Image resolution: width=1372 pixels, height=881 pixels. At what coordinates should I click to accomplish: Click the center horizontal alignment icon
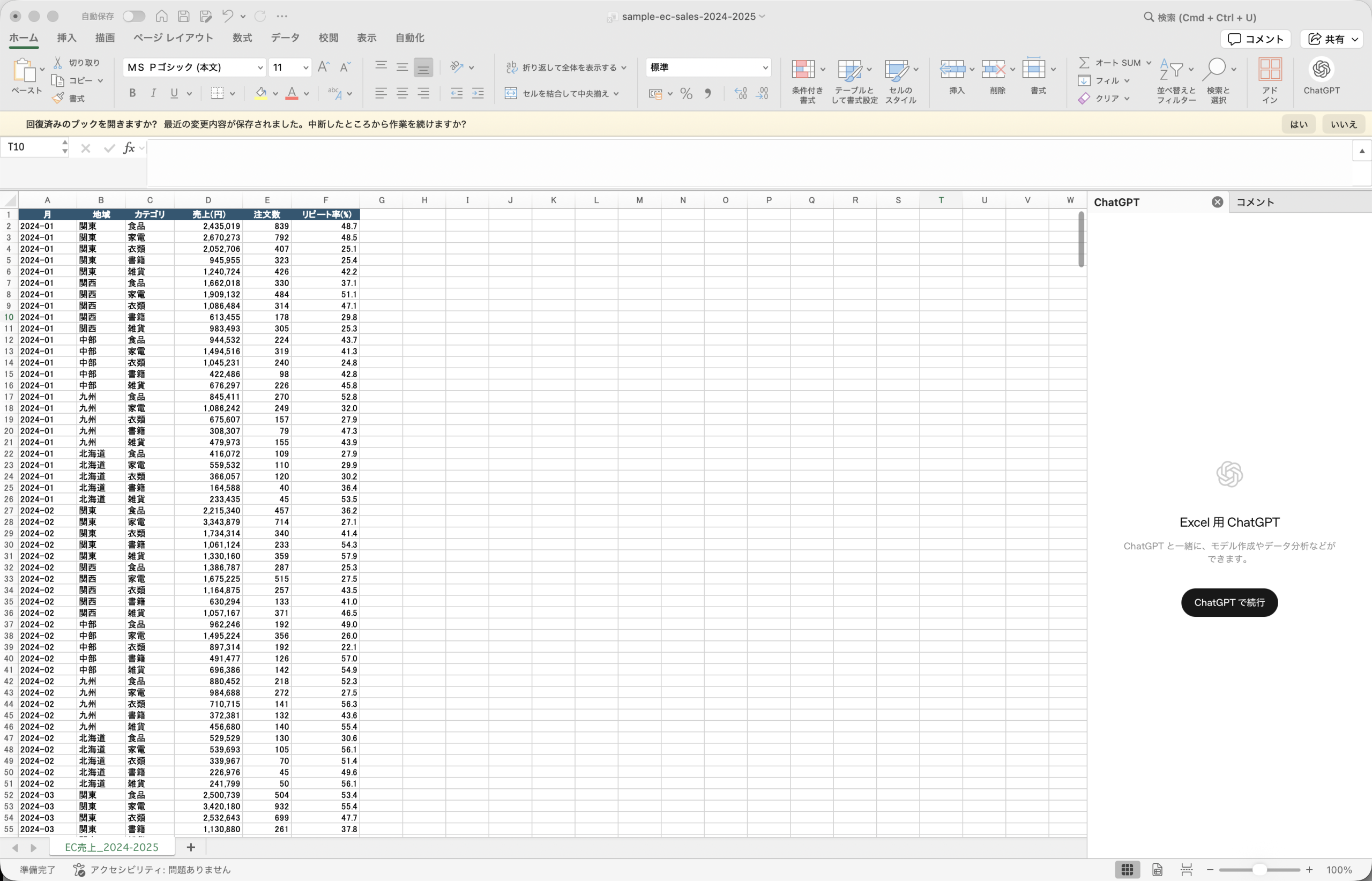(402, 93)
